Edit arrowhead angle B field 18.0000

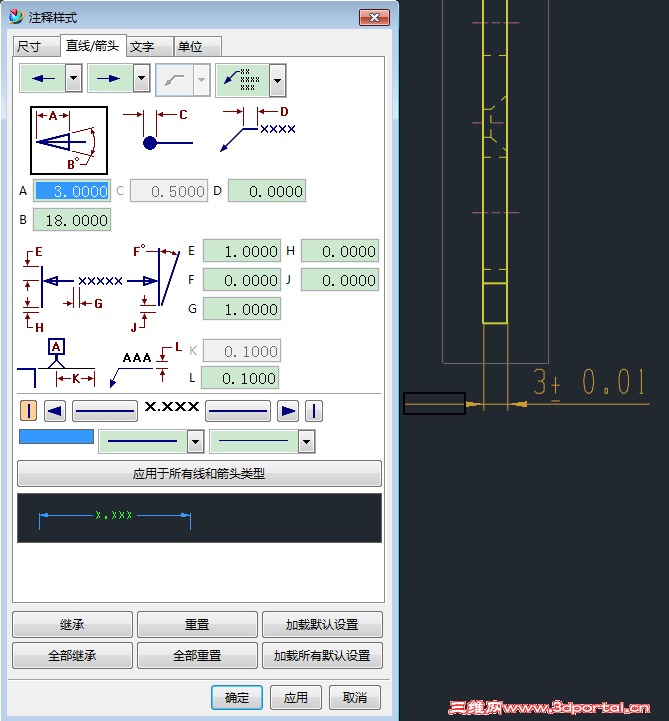coord(72,220)
